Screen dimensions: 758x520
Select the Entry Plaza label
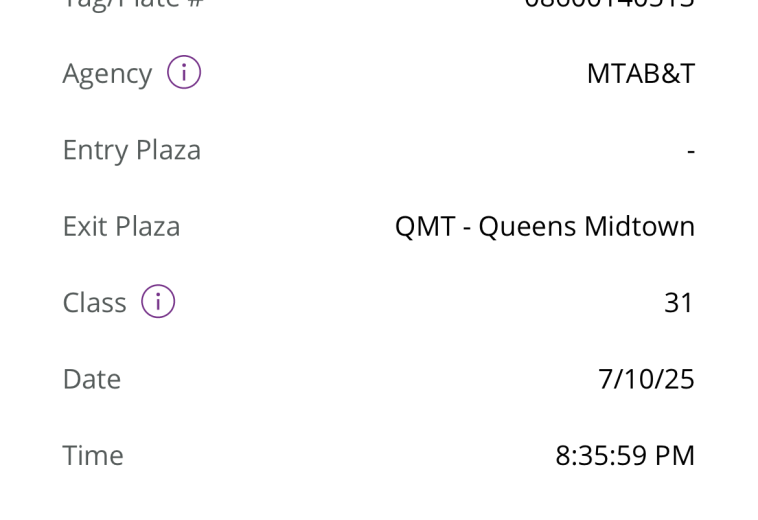[x=131, y=150]
